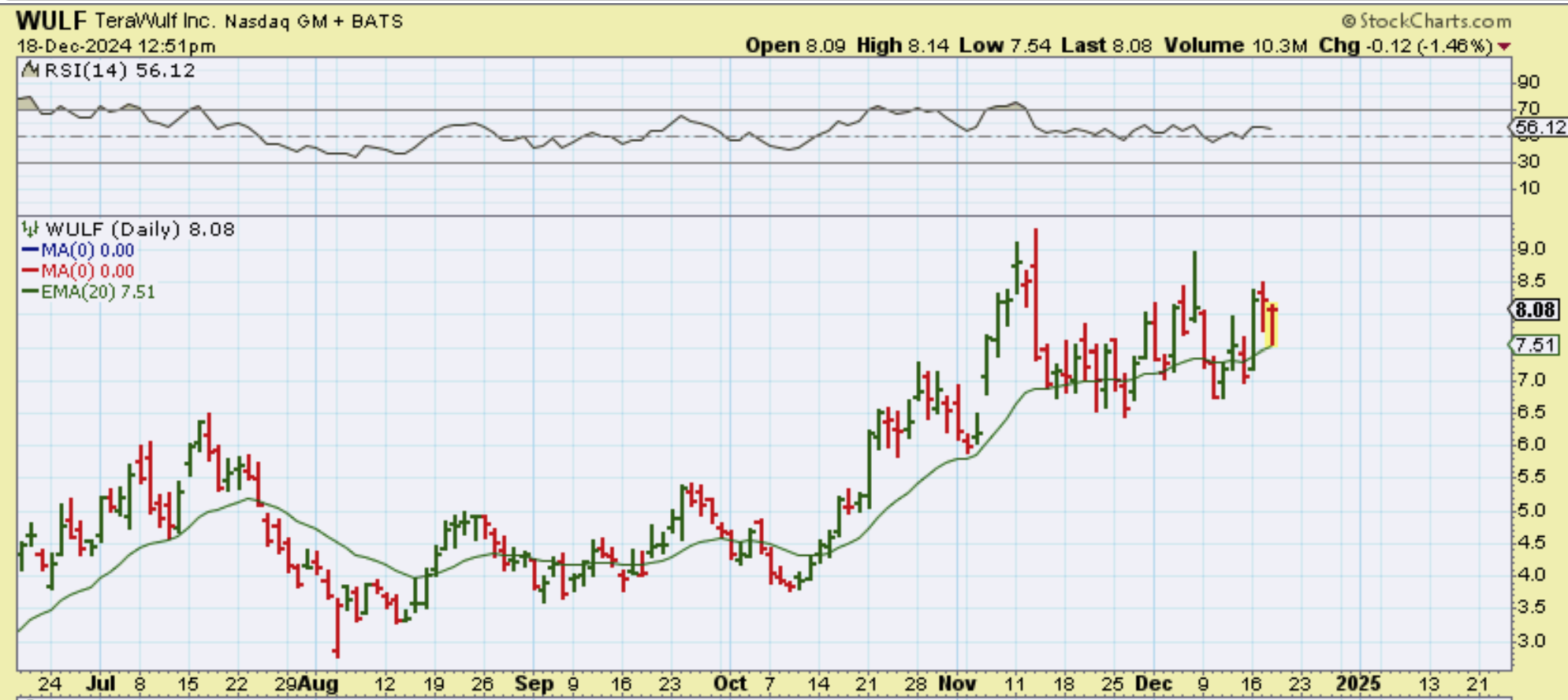
Task: Click the timestamp 18-Dec-2024 12:51pm
Action: [116, 47]
